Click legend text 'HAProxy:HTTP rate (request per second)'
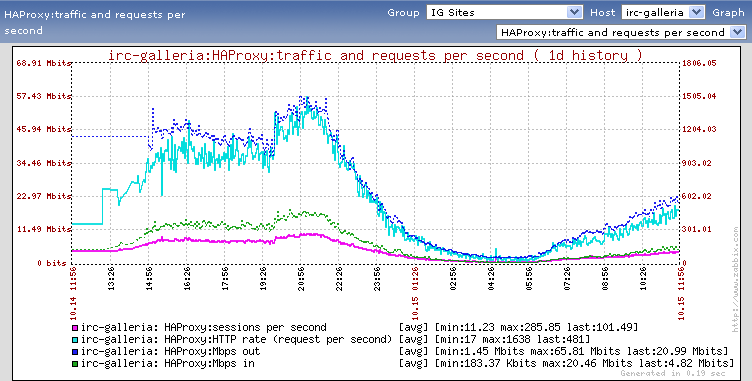The image size is (752, 381). coord(278,340)
